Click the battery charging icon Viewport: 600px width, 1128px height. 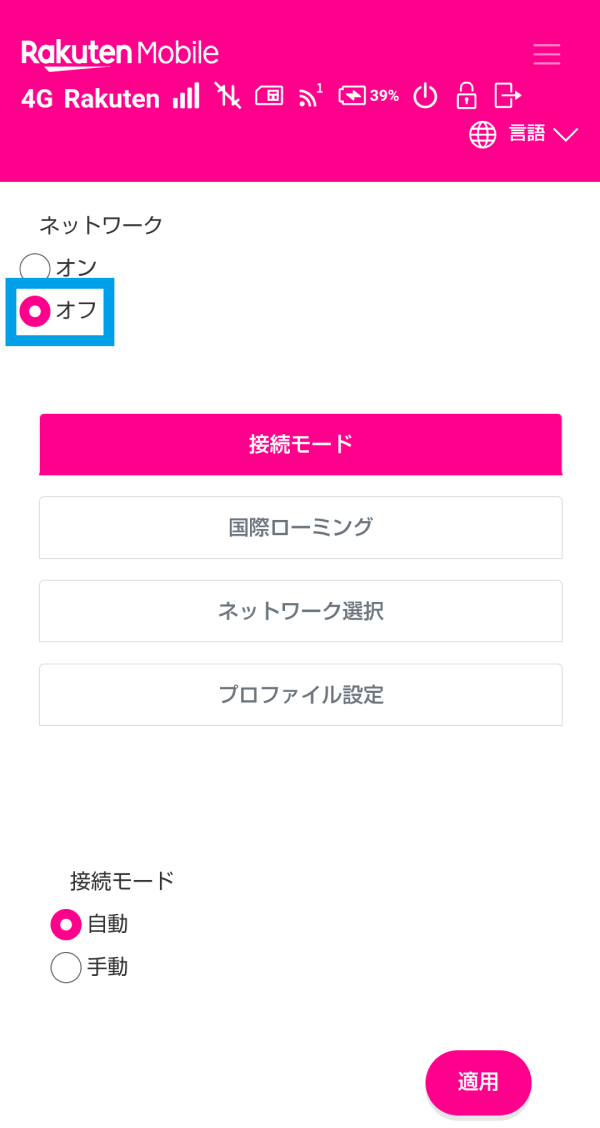(353, 96)
